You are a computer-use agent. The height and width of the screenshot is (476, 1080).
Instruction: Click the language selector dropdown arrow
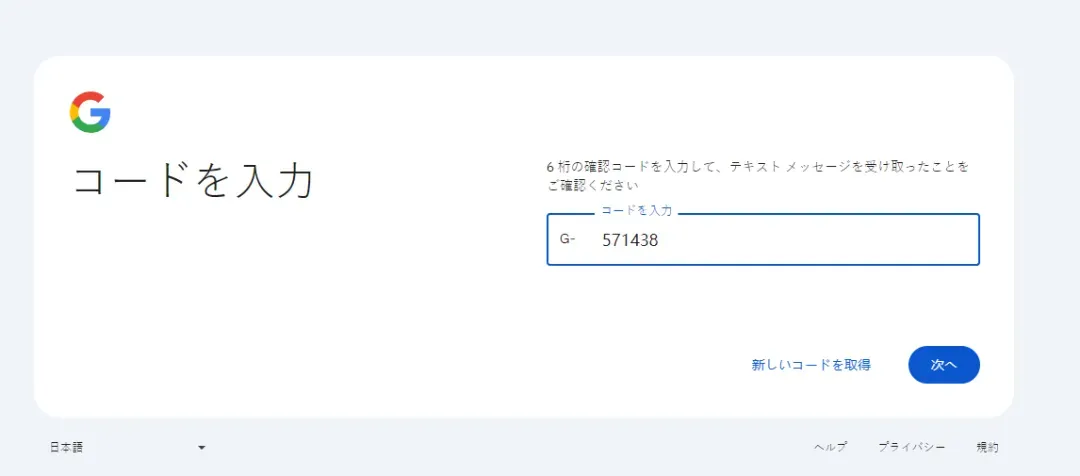click(x=201, y=447)
